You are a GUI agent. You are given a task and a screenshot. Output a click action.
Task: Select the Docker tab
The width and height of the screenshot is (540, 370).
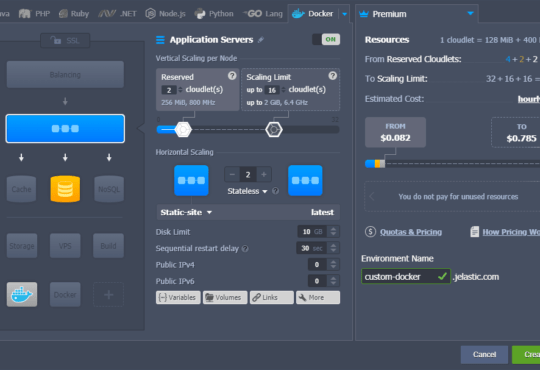(x=313, y=14)
